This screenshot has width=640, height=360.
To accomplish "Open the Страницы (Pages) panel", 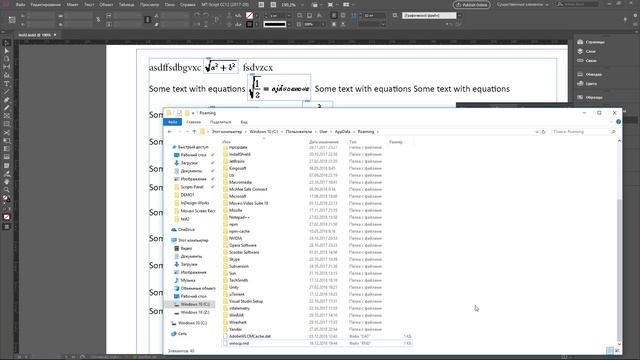I will coord(591,42).
